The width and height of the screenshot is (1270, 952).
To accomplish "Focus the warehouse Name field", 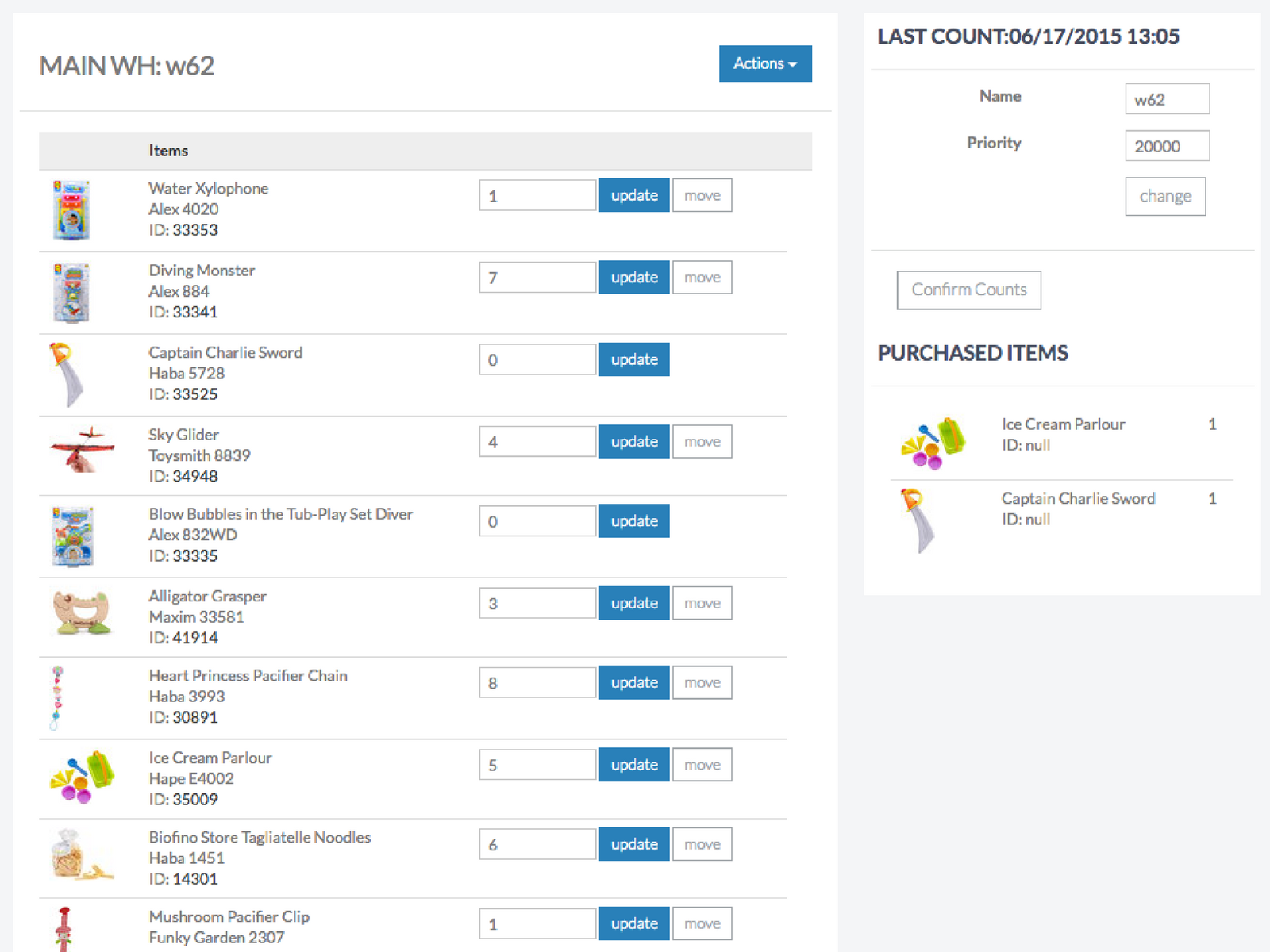I will pos(1167,99).
